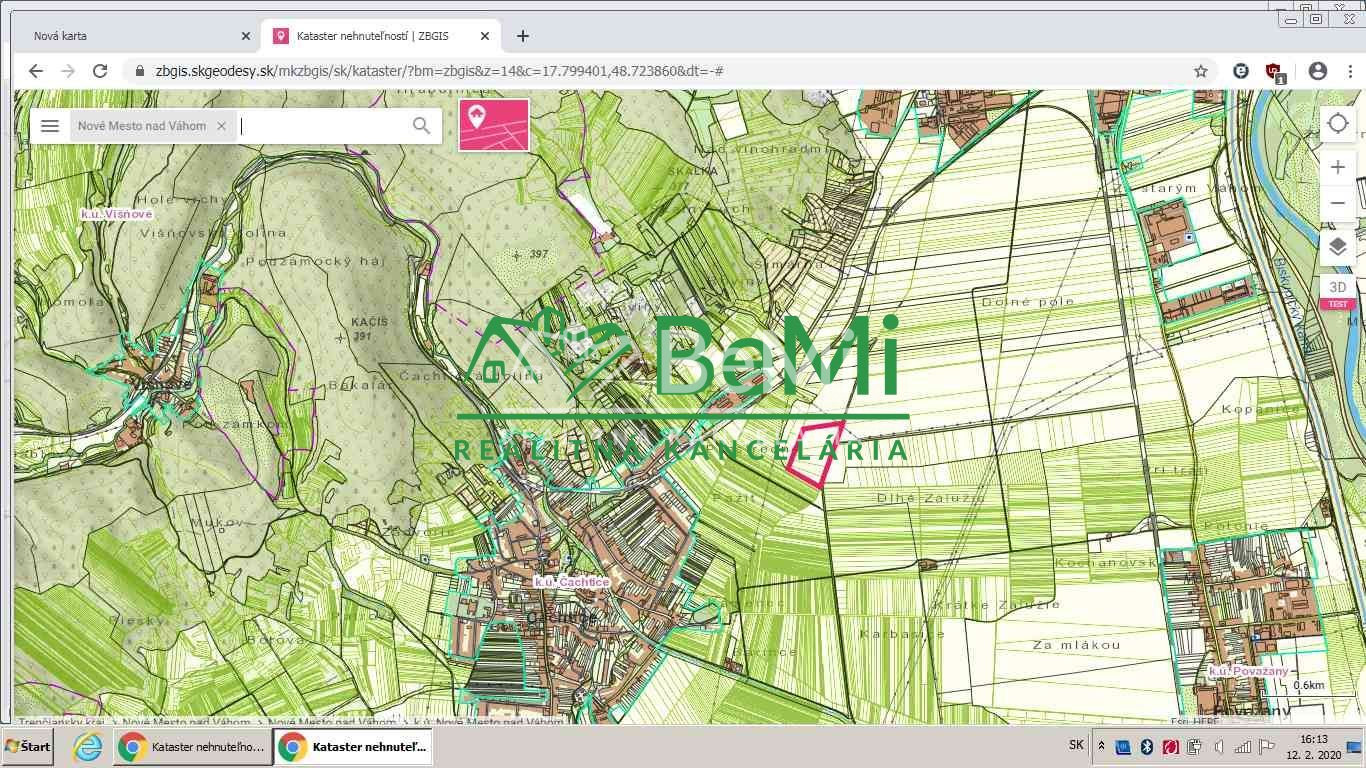Open the Windows Start button
This screenshot has width=1366, height=768.
tap(28, 747)
